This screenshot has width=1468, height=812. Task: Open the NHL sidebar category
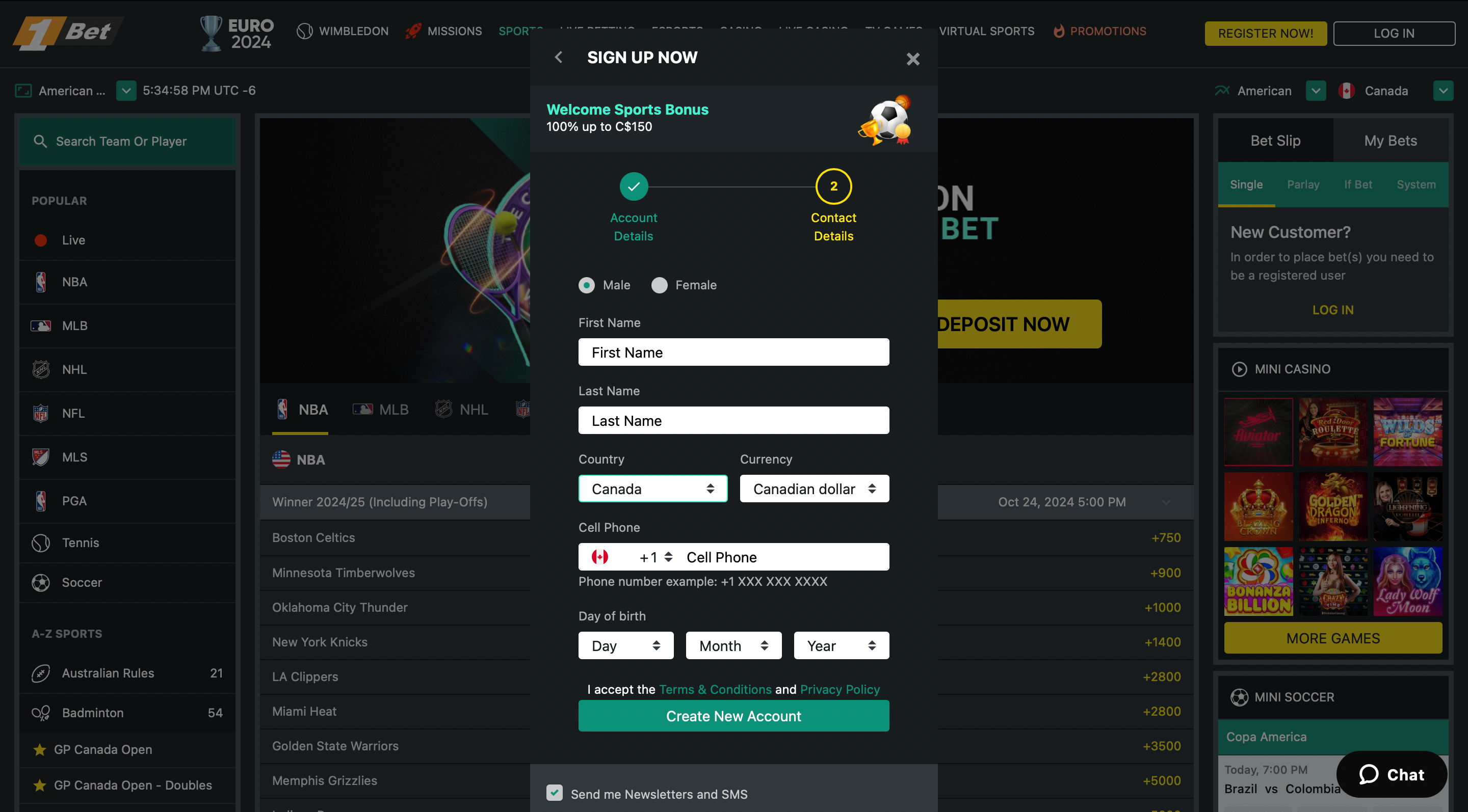[x=74, y=369]
